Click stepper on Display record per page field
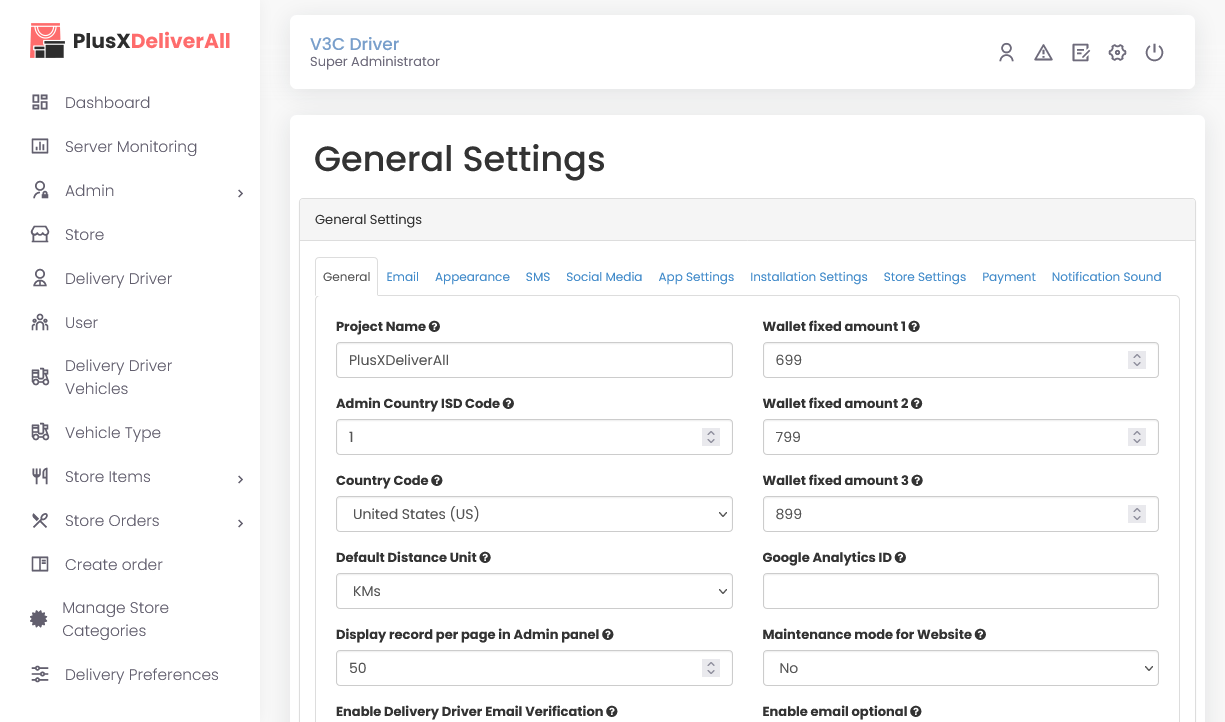This screenshot has width=1225, height=722. [x=711, y=668]
